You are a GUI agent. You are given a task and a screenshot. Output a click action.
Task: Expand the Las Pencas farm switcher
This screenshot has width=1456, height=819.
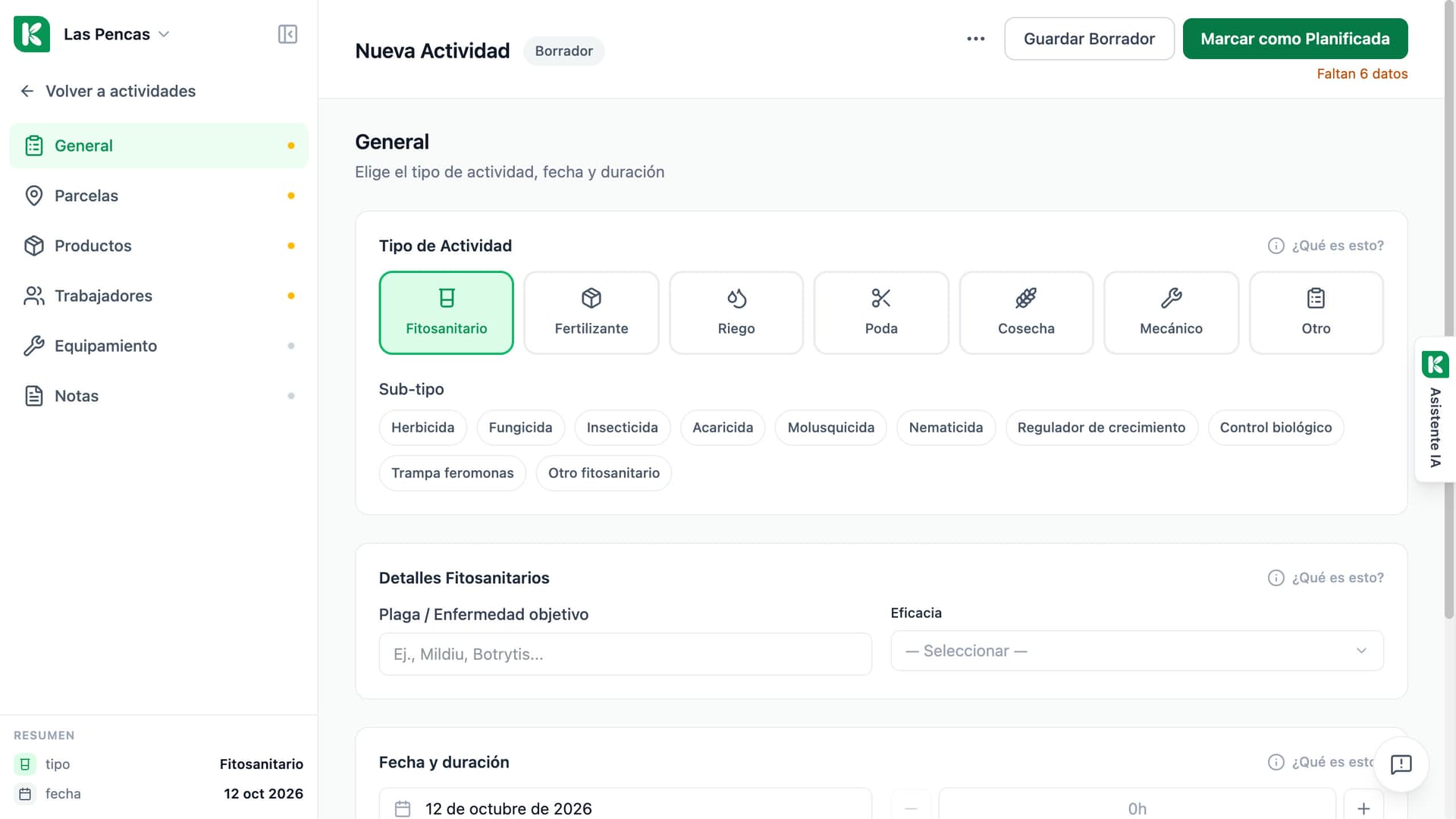tap(116, 34)
